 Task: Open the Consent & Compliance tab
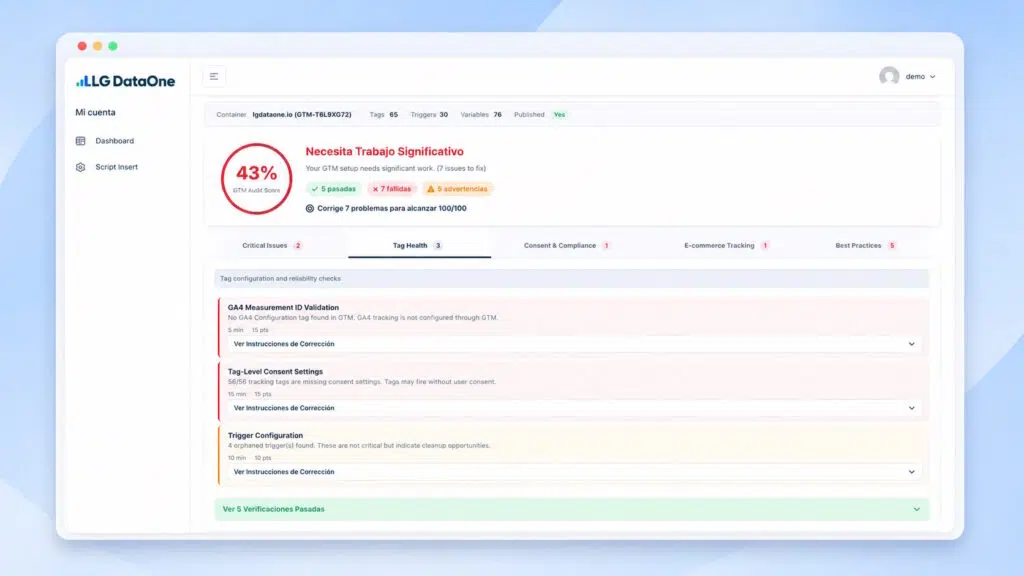click(566, 246)
